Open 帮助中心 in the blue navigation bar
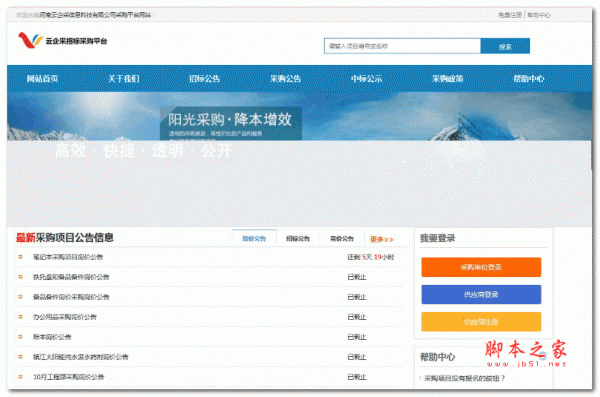The height and width of the screenshot is (397, 600). 529,78
